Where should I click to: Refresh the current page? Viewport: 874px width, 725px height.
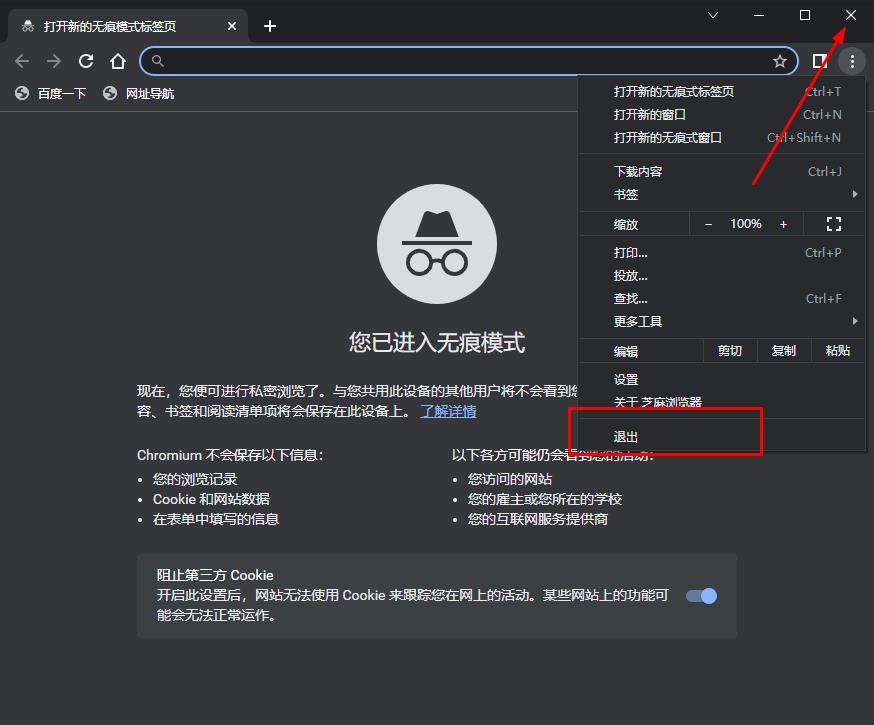85,61
